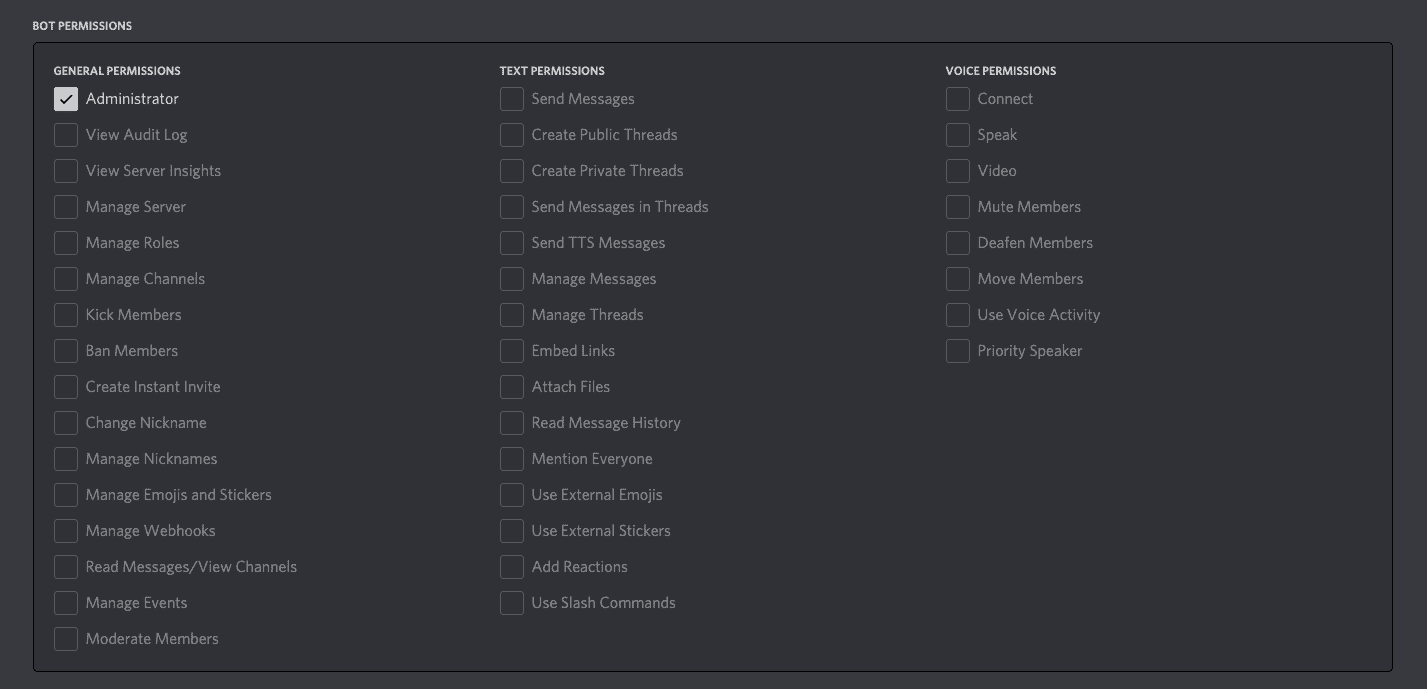Enable Send TTS Messages permission
Screen dimensions: 1427x689
[x=512, y=242]
